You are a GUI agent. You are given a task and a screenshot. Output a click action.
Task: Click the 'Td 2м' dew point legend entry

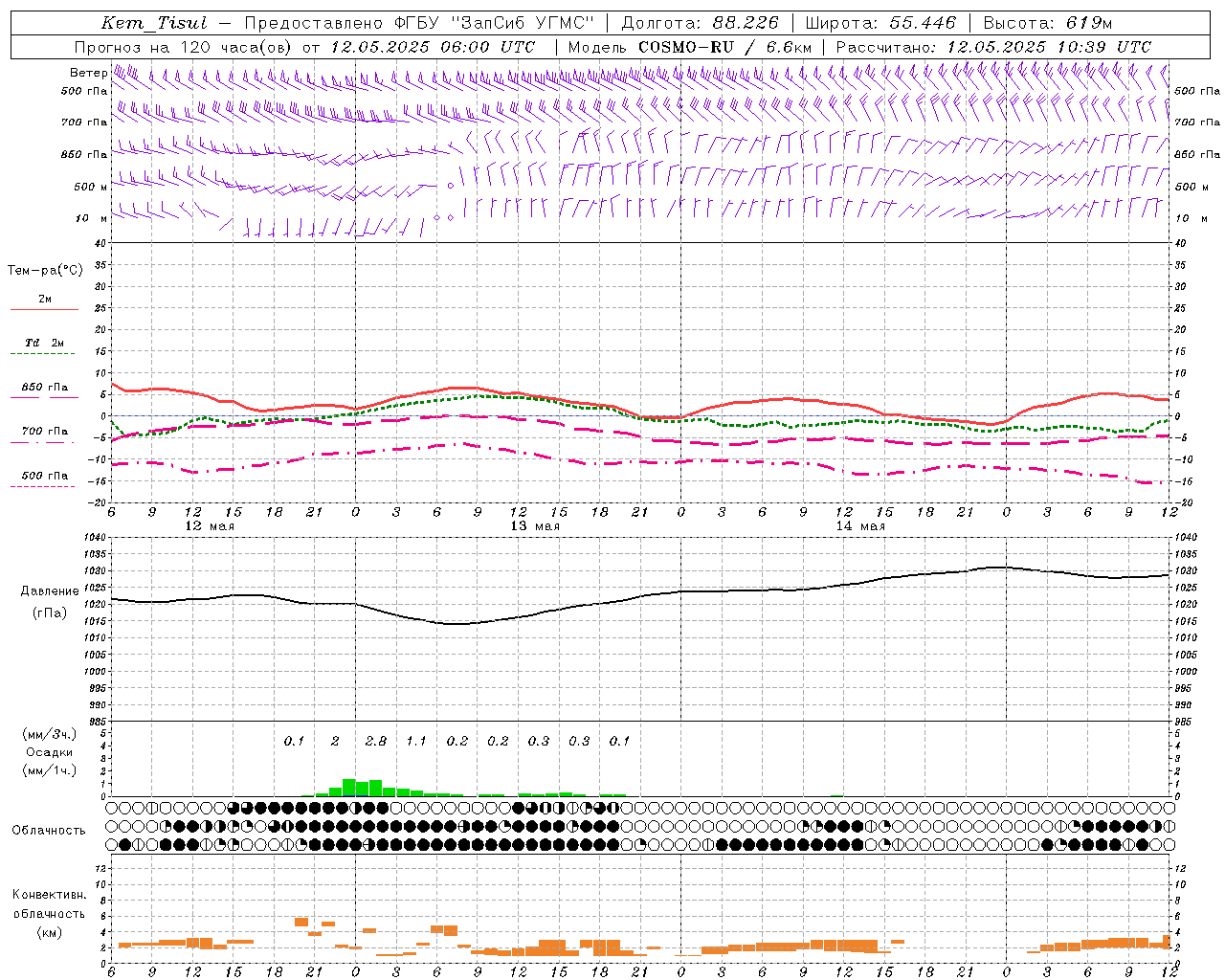[x=44, y=343]
